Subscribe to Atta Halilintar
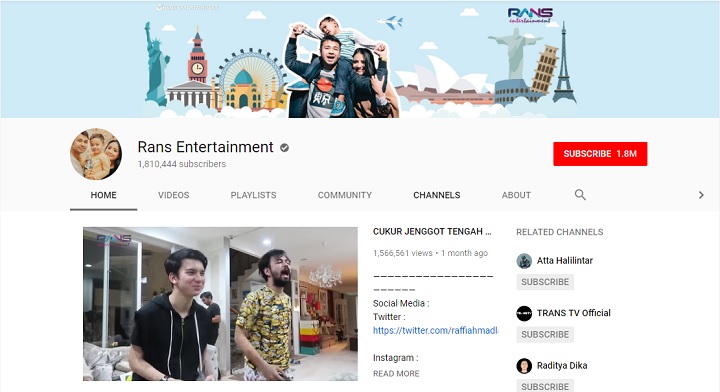 545,282
